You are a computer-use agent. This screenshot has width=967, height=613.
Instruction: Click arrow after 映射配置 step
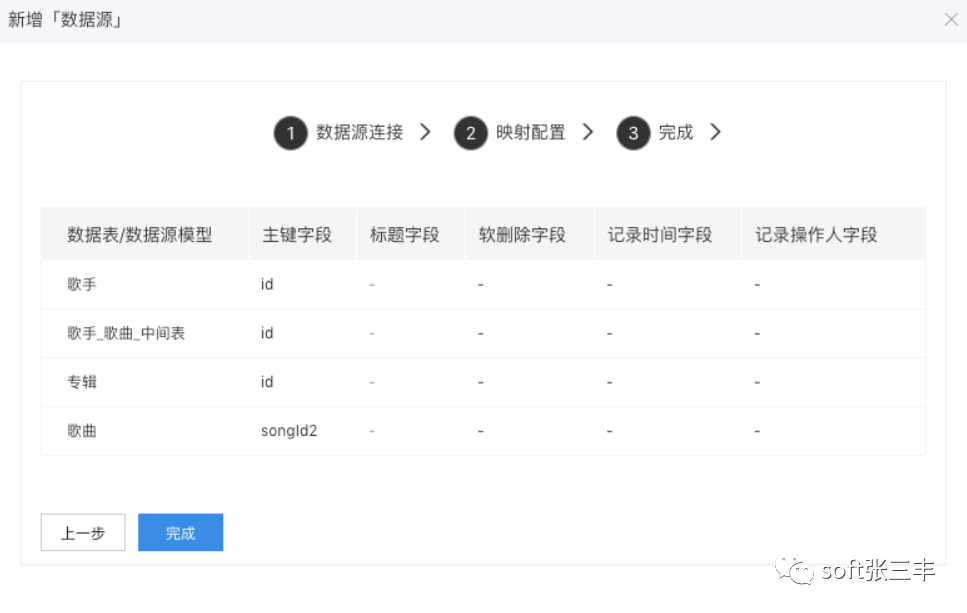pos(587,132)
